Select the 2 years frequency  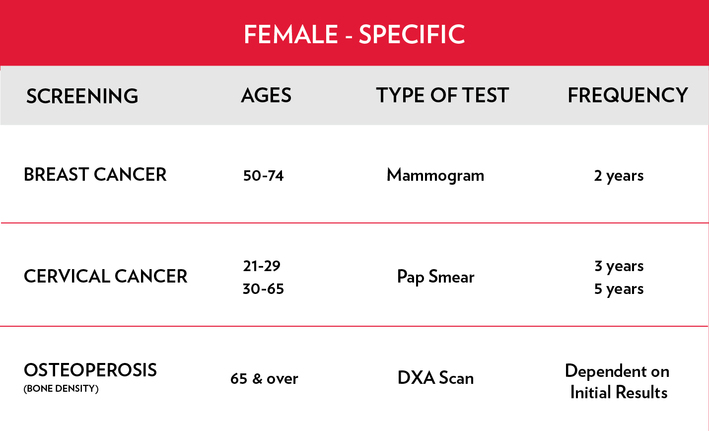click(618, 176)
